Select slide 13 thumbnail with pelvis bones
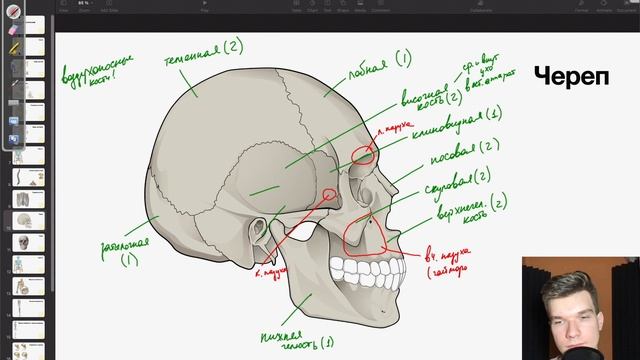The width and height of the screenshot is (640, 360). click(29, 286)
